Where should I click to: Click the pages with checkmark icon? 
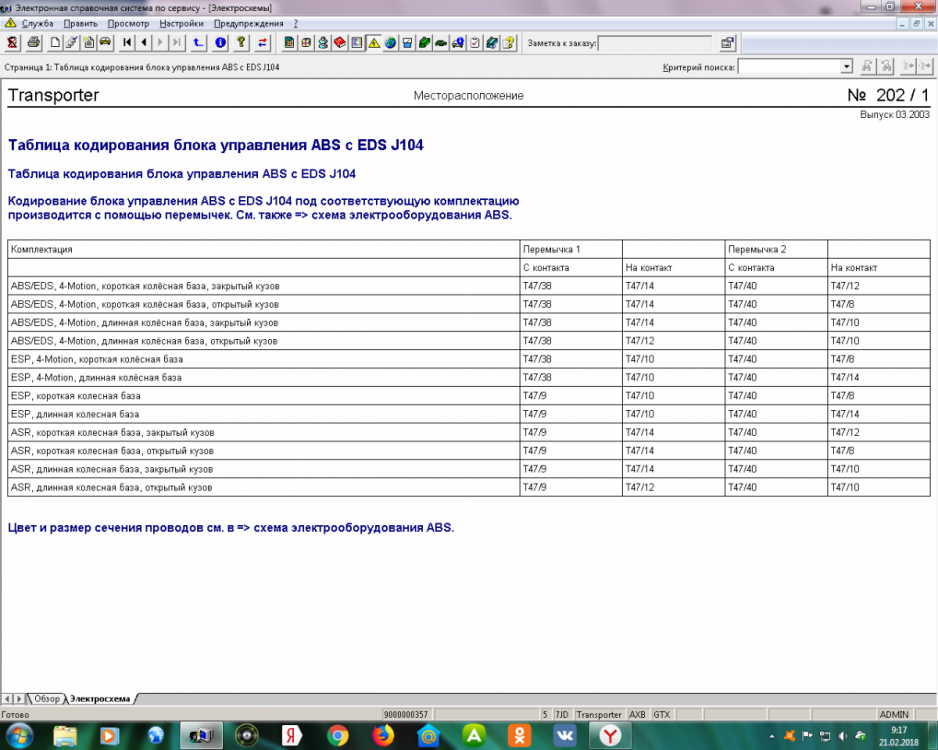pos(72,42)
